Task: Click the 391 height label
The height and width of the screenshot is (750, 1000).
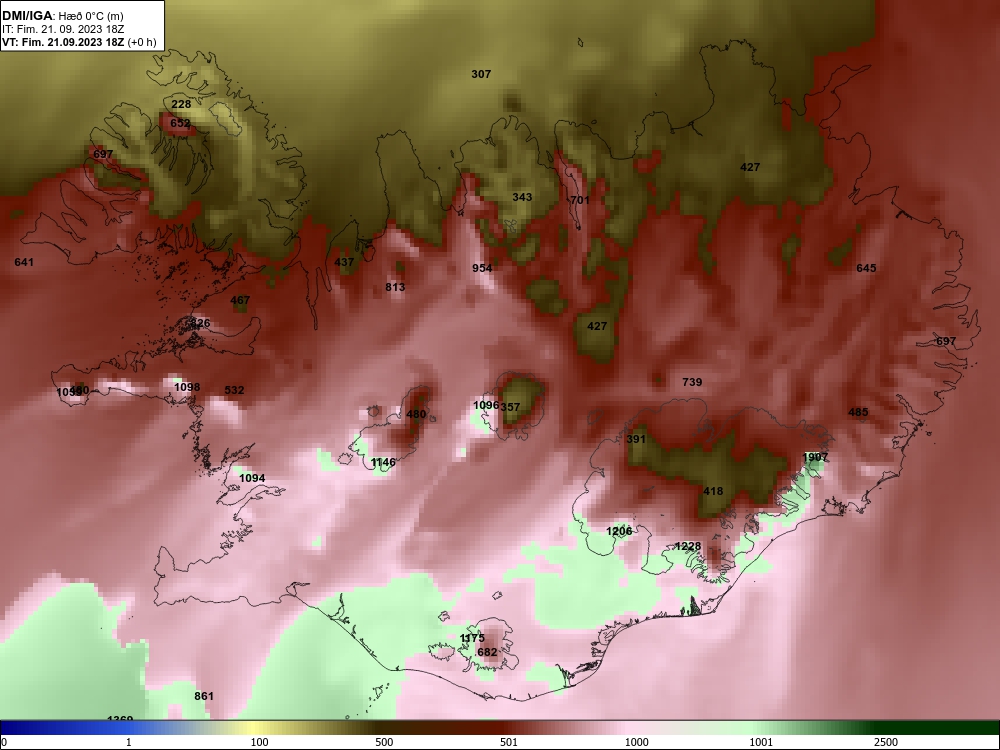Action: tap(636, 439)
